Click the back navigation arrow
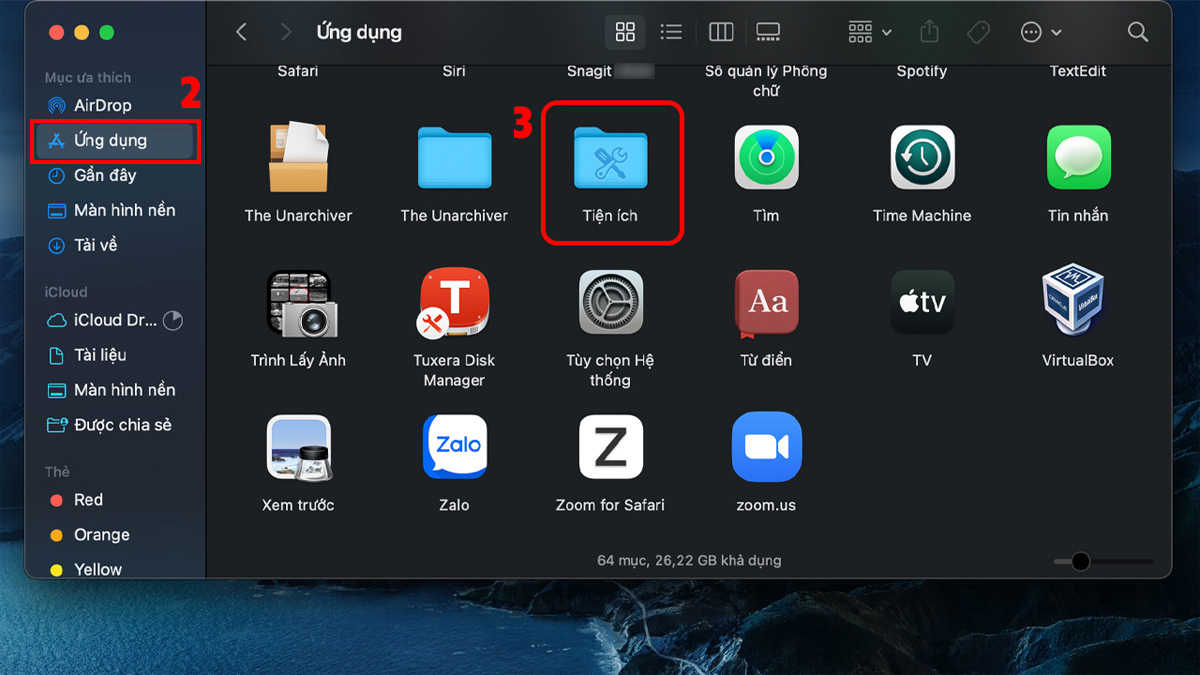Screen dimensions: 1200x675 [241, 32]
